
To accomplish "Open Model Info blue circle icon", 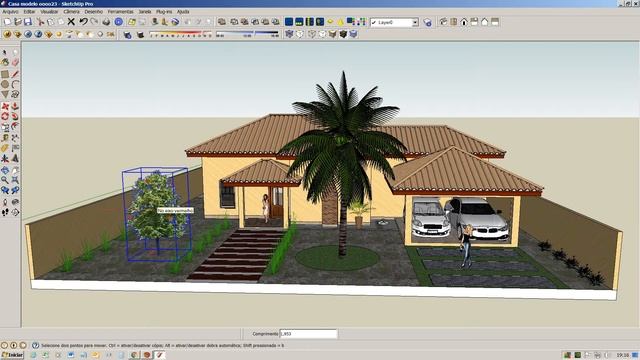I will point(118,22).
